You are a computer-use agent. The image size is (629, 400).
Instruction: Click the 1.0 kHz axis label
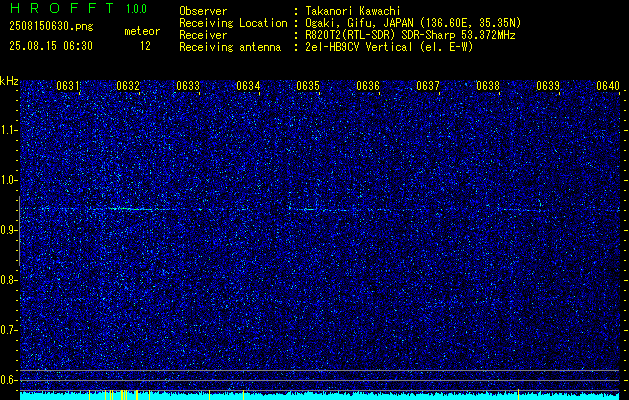9,180
